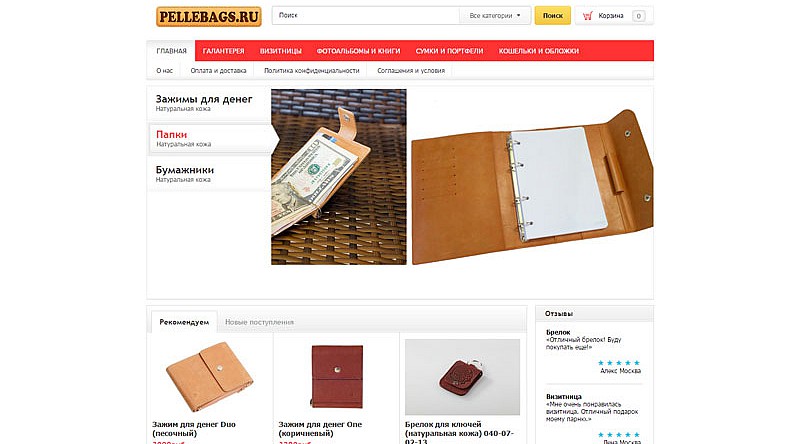Click the Поиск search input field
The width and height of the screenshot is (800, 444).
(x=366, y=16)
